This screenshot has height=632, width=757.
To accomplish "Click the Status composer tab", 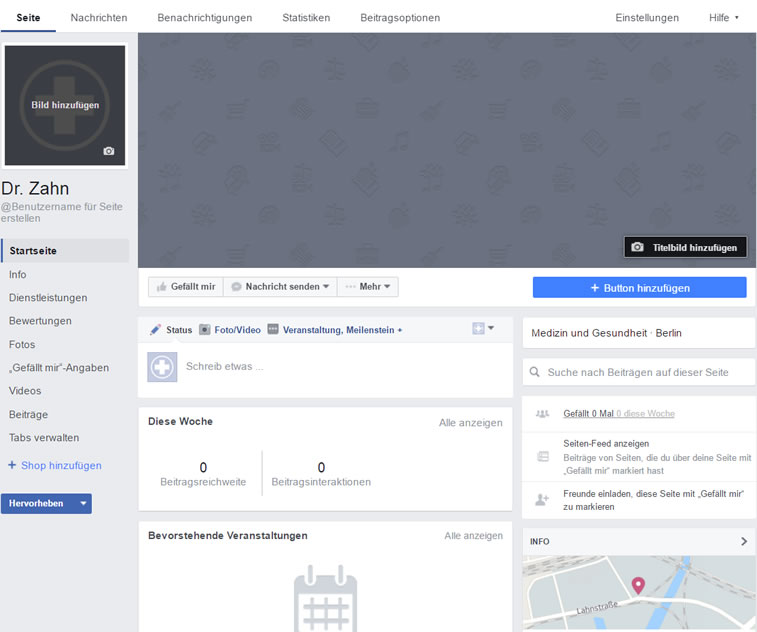I will point(179,330).
